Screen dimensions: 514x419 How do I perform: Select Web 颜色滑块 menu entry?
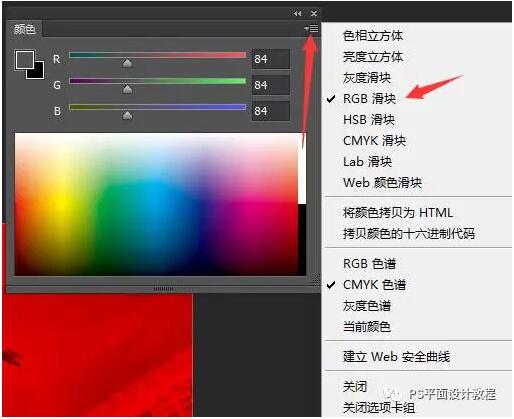(x=382, y=183)
